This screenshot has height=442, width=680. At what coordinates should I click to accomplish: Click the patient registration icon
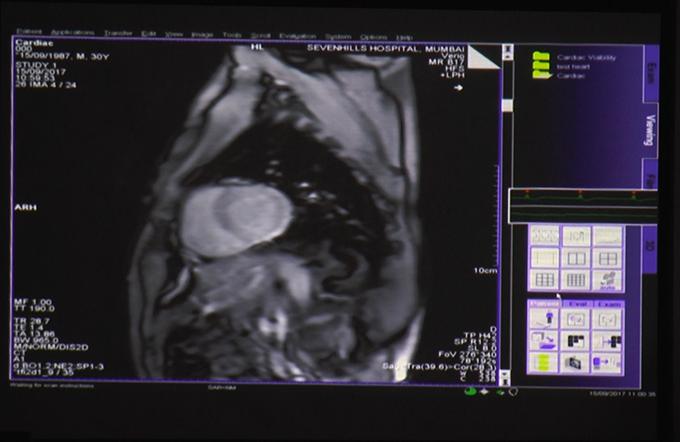(544, 319)
